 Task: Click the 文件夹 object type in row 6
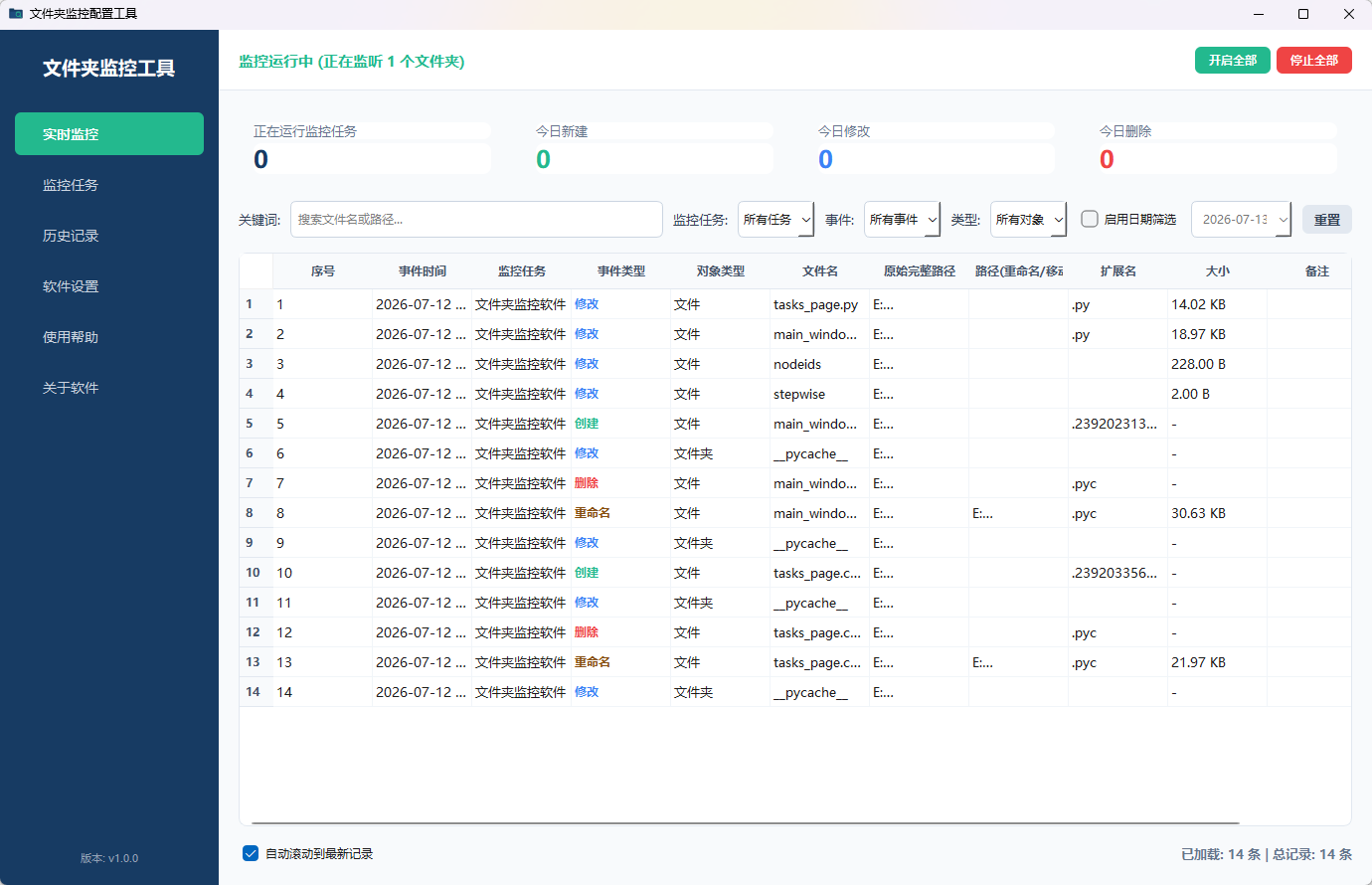coord(721,453)
